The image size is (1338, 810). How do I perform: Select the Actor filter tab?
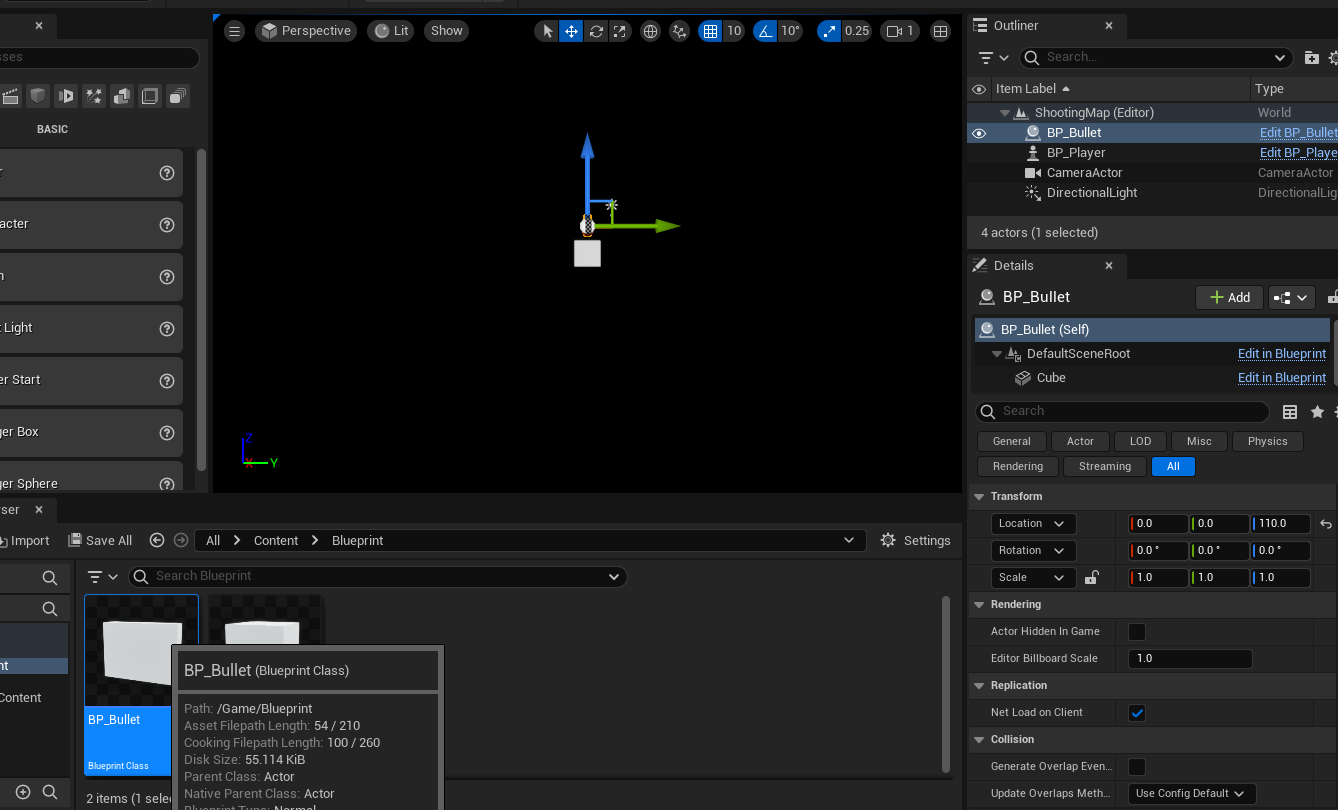click(x=1080, y=441)
